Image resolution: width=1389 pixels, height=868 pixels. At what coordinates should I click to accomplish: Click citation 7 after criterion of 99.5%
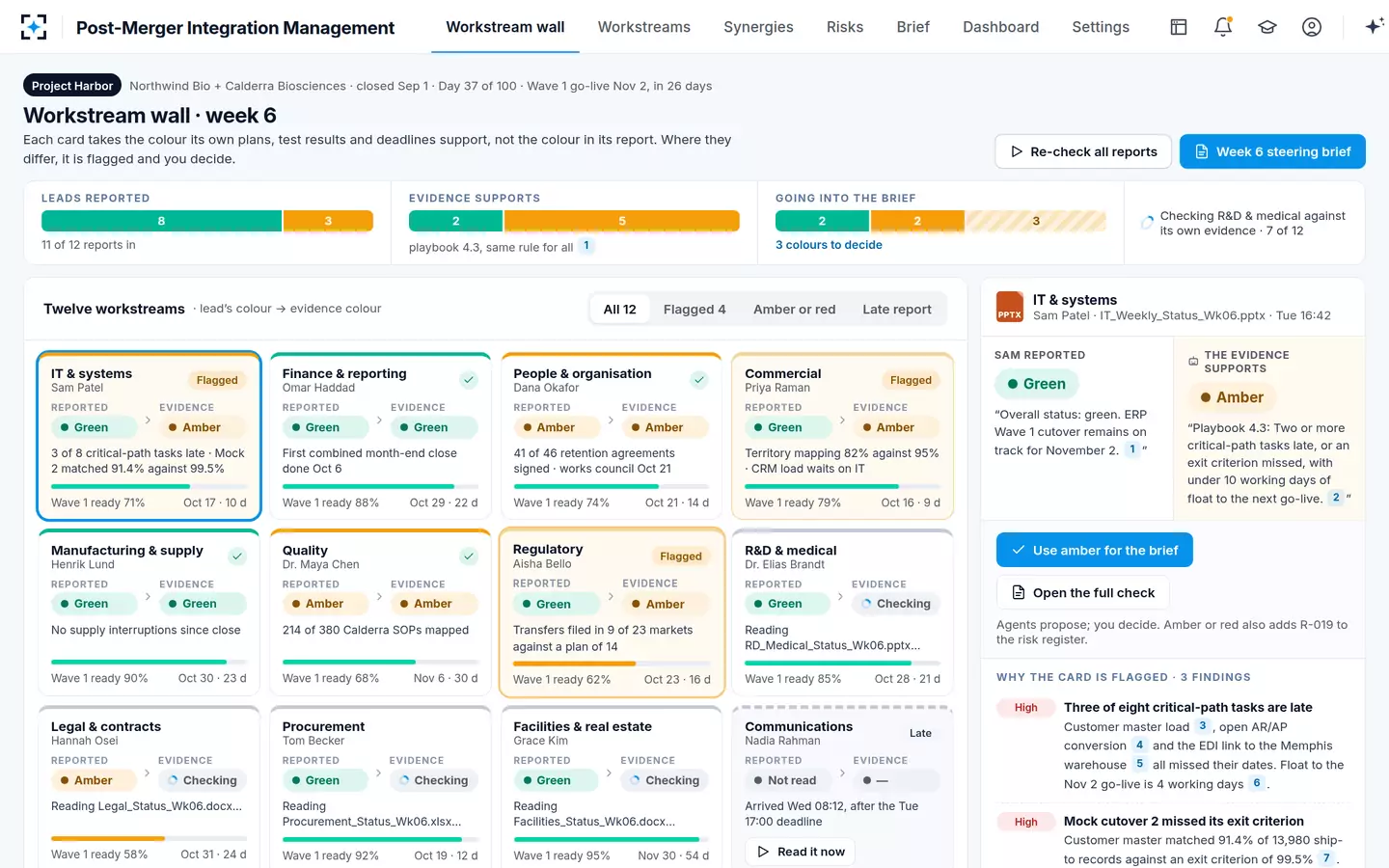1326,858
